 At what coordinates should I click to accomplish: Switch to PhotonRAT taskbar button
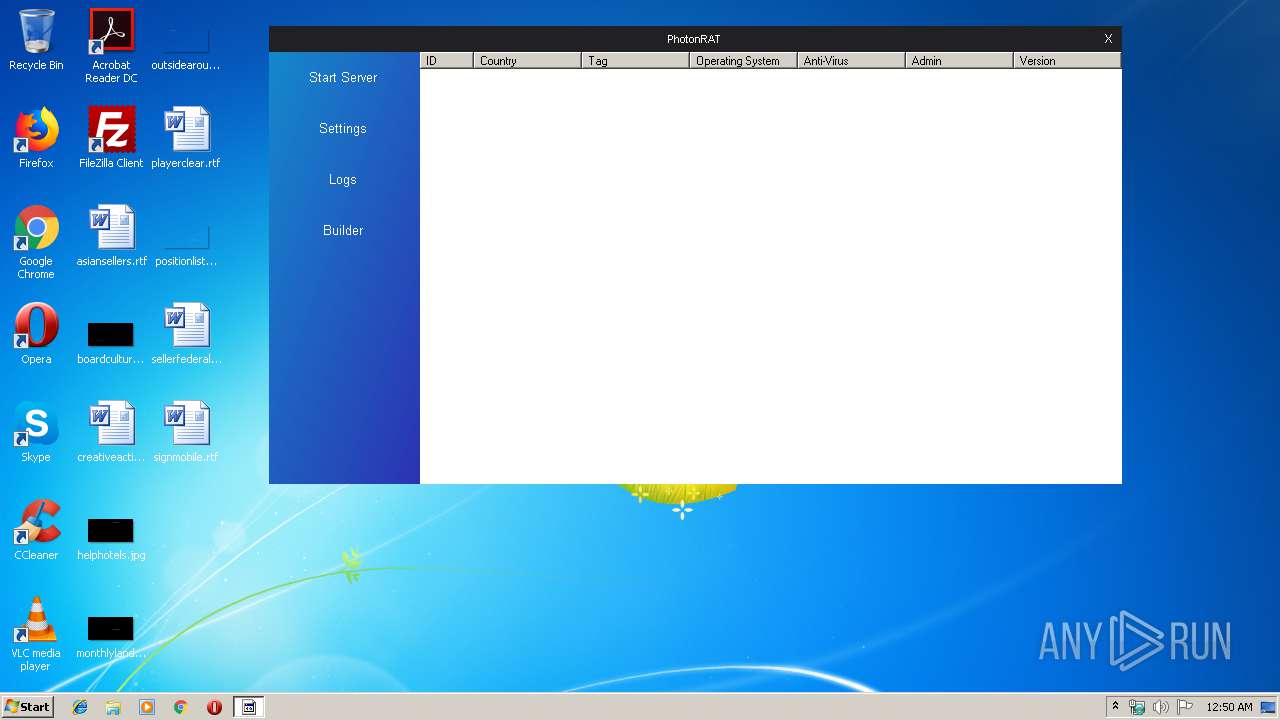click(249, 707)
